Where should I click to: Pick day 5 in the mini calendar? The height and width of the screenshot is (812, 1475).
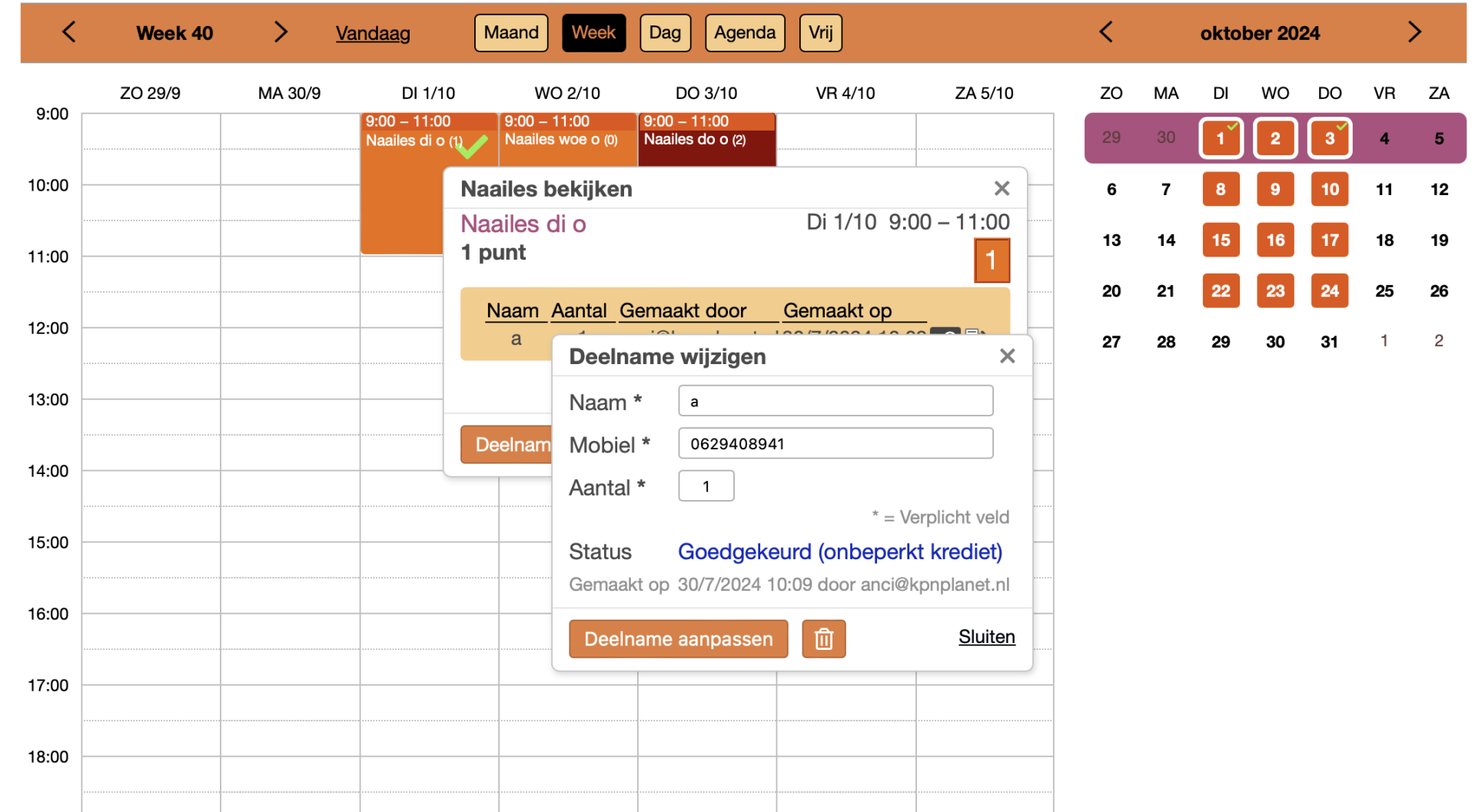[1439, 139]
